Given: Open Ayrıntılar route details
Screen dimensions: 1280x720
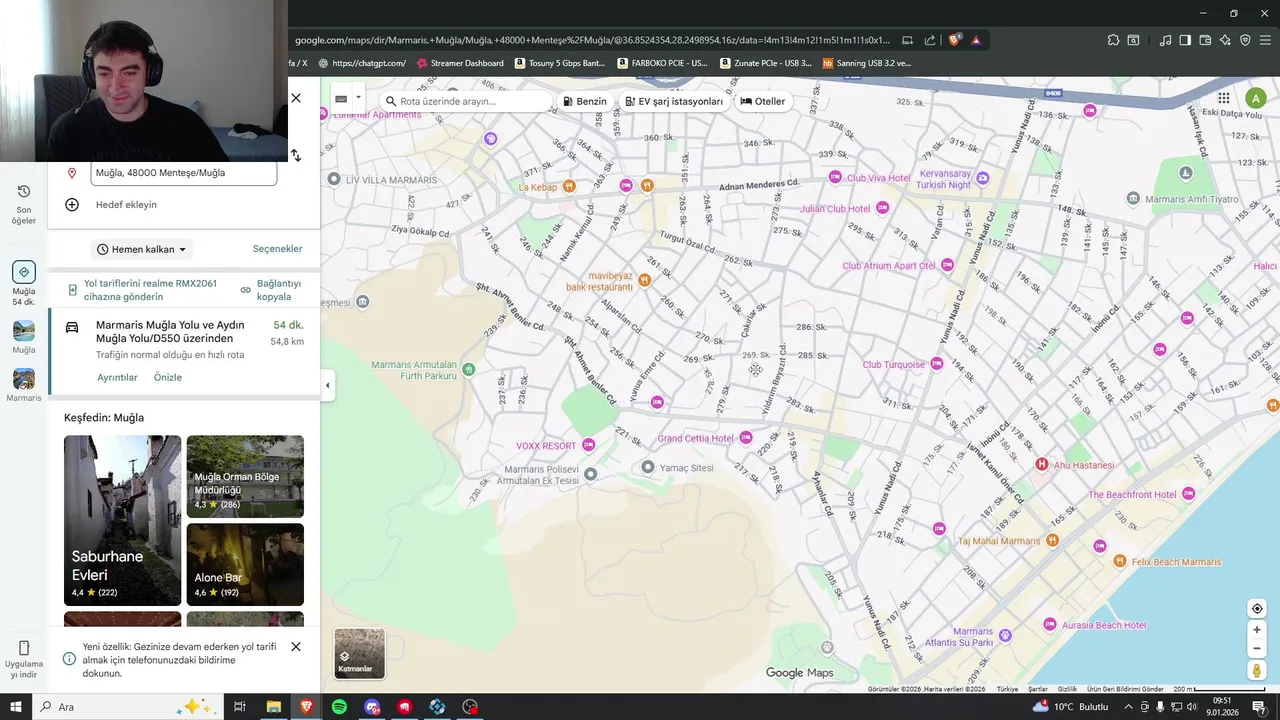Looking at the screenshot, I should pos(117,378).
